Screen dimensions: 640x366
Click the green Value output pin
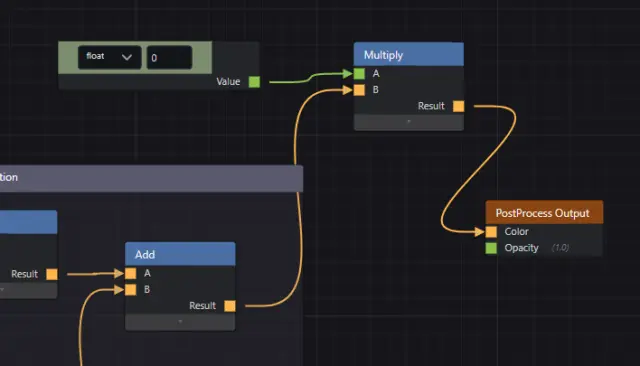click(x=254, y=82)
